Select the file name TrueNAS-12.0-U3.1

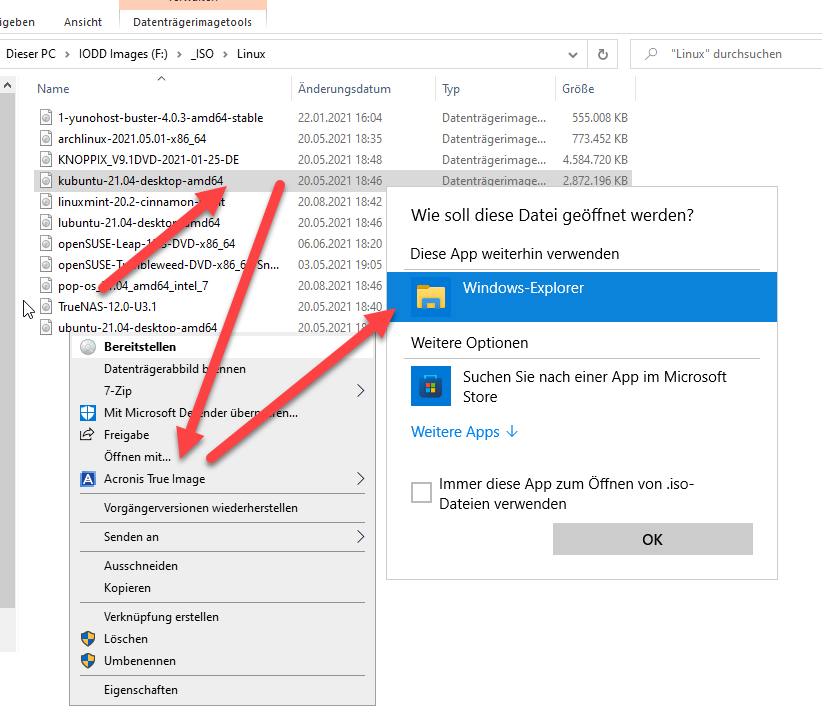(x=107, y=307)
